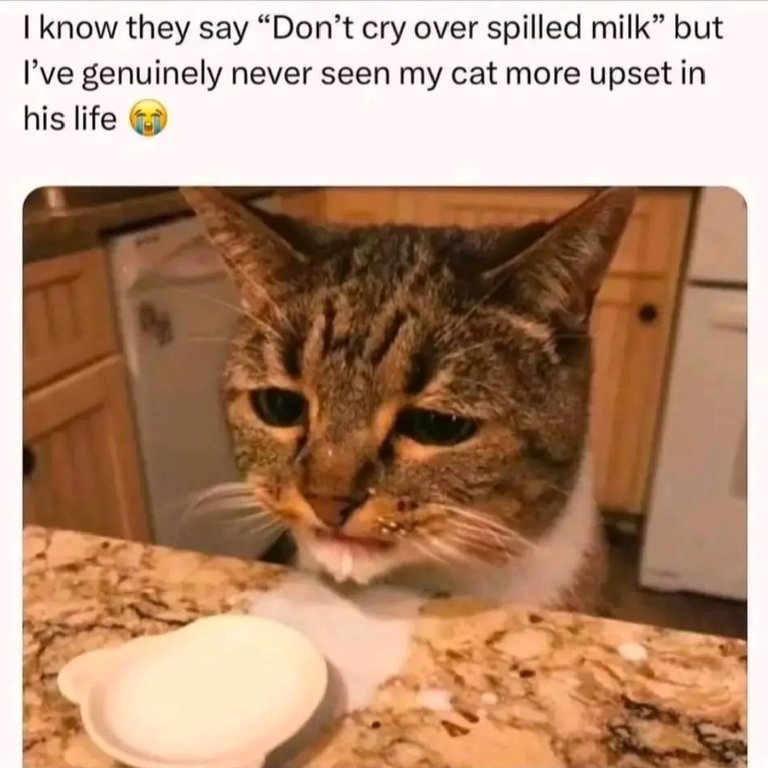This screenshot has height=768, width=768.
Task: Click the dark cabinet knob behind cat
Action: click(648, 313)
